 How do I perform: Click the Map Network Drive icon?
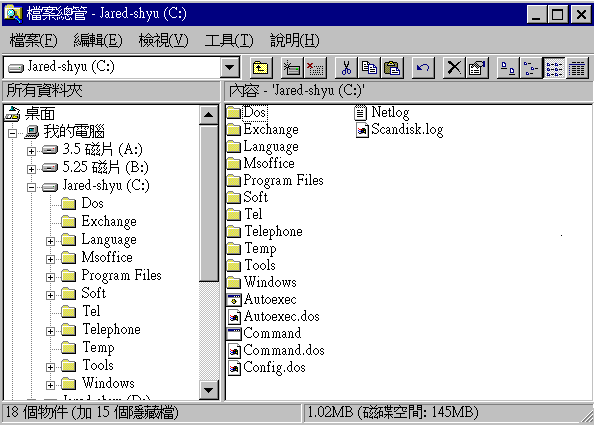pos(292,68)
